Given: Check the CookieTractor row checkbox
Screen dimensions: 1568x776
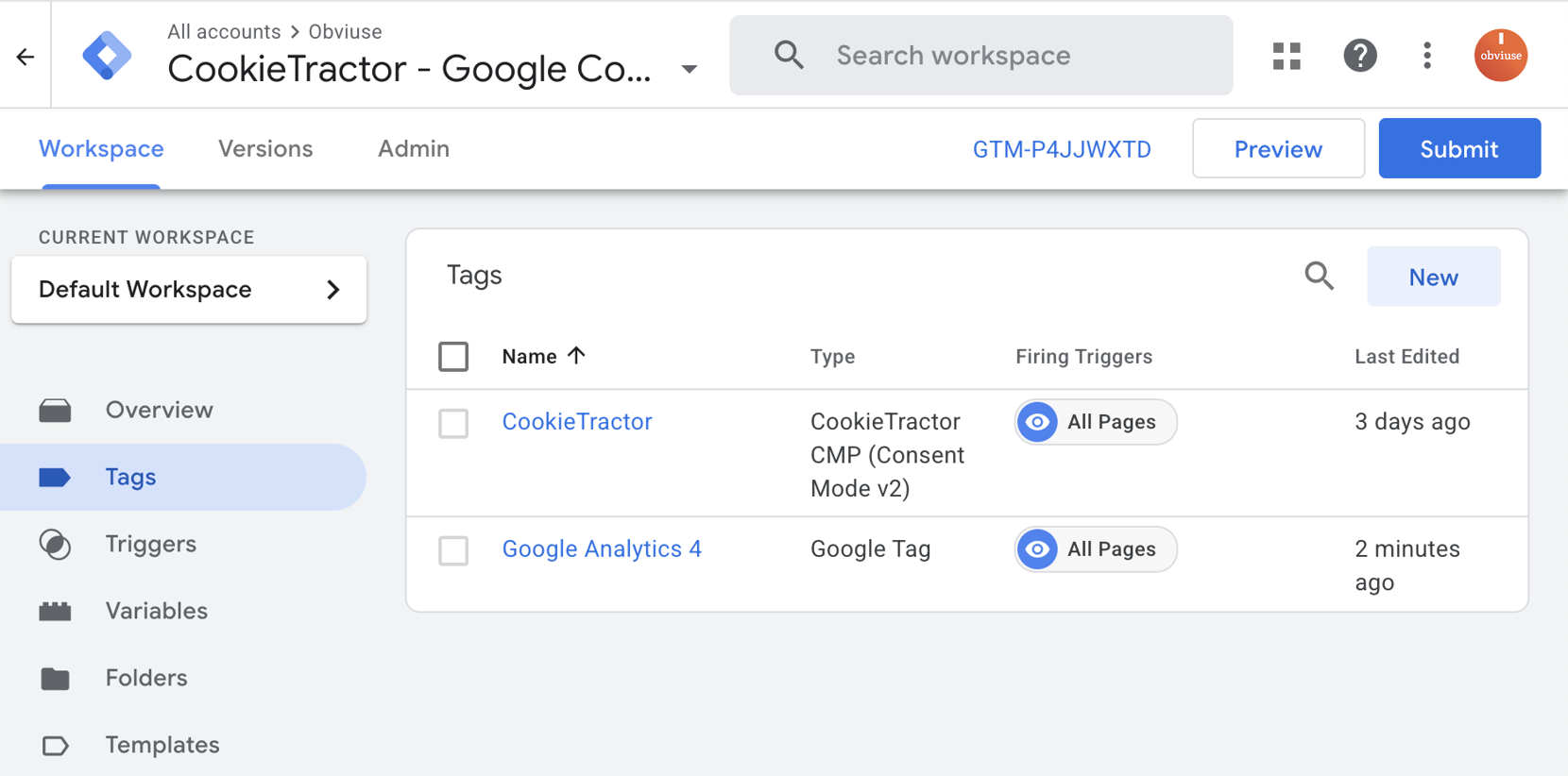Looking at the screenshot, I should 453,423.
